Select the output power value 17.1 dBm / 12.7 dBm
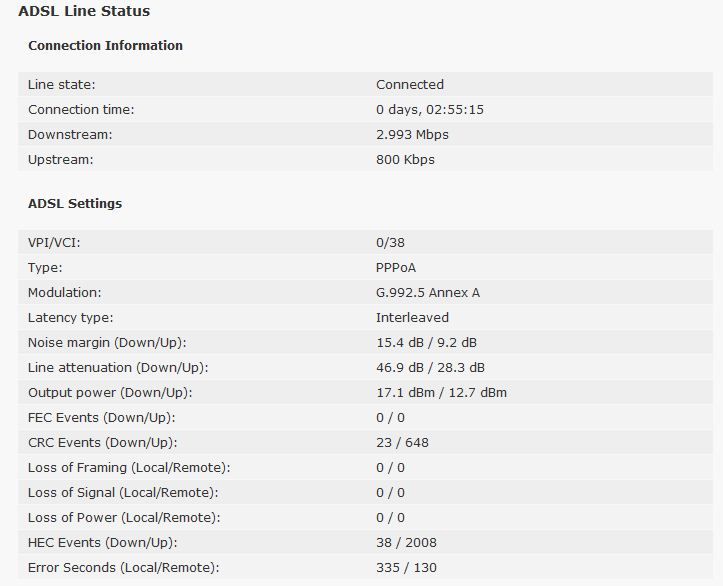723x586 pixels. pyautogui.click(x=441, y=393)
